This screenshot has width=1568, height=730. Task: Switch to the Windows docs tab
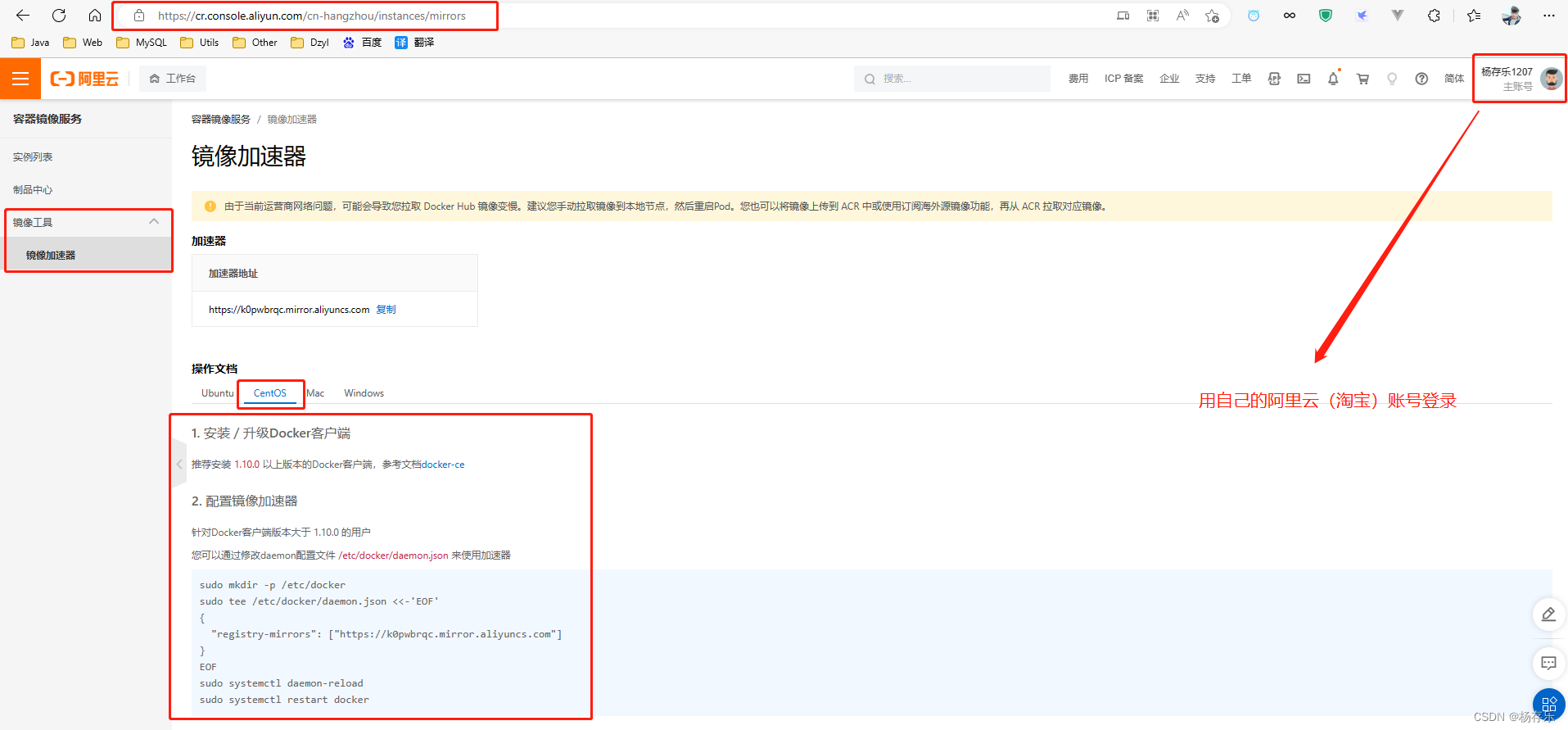[x=364, y=393]
